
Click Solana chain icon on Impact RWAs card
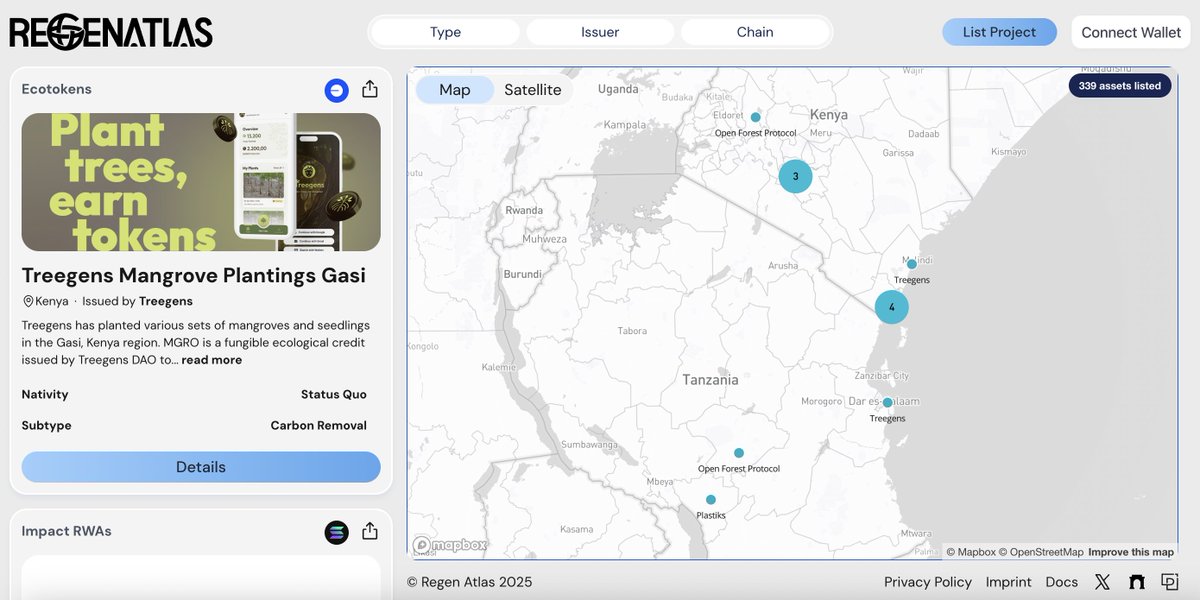point(336,532)
